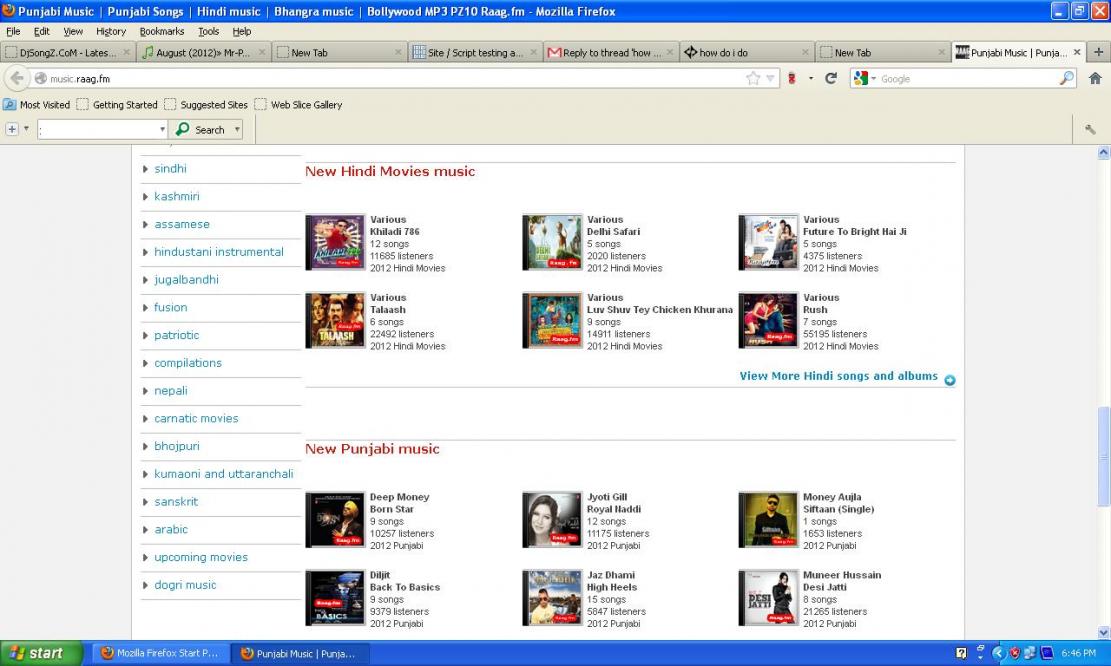1111x666 pixels.
Task: Click the plus icon on search toolbar
Action: [12, 129]
